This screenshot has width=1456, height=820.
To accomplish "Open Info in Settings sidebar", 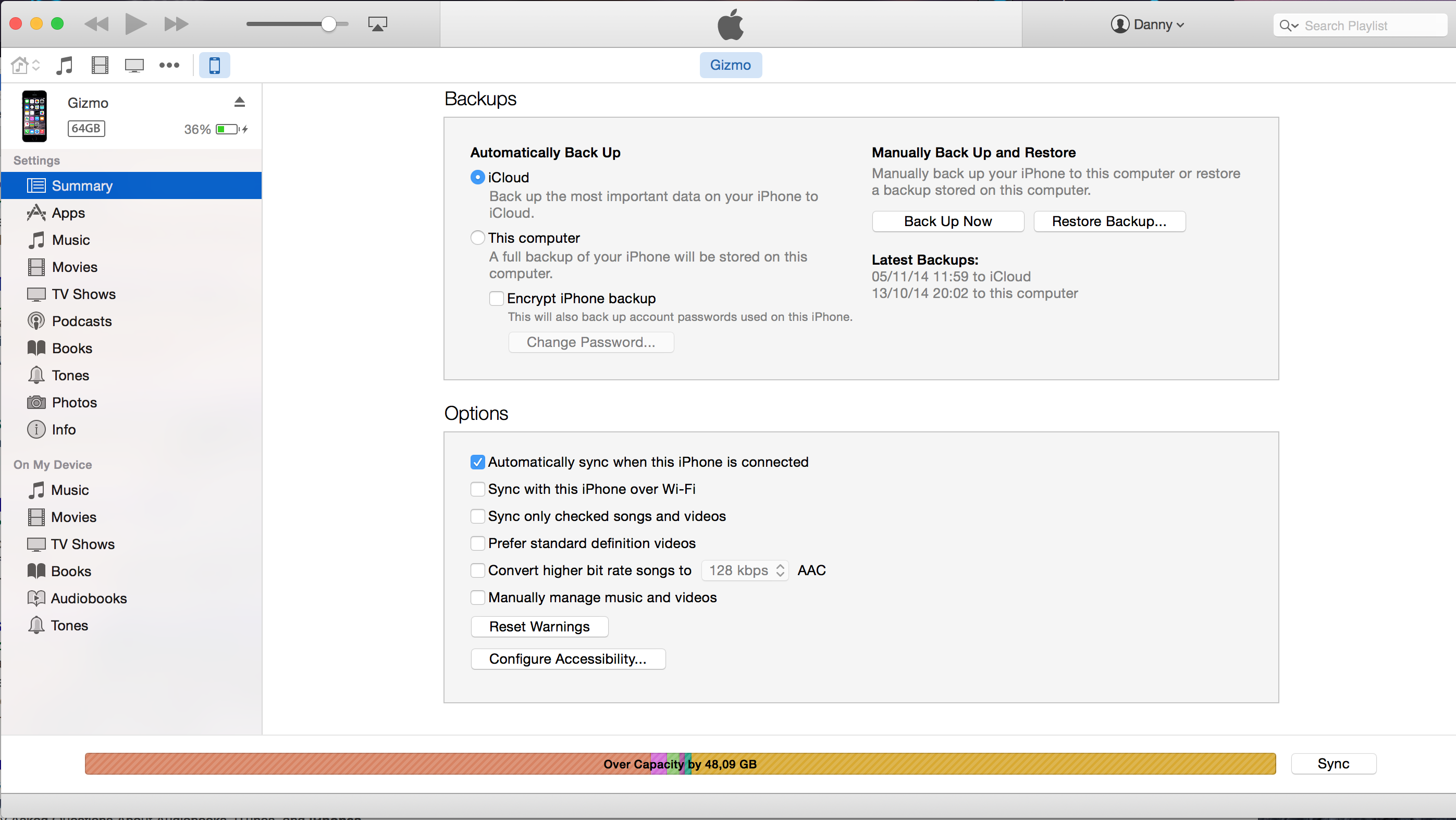I will tap(131, 429).
